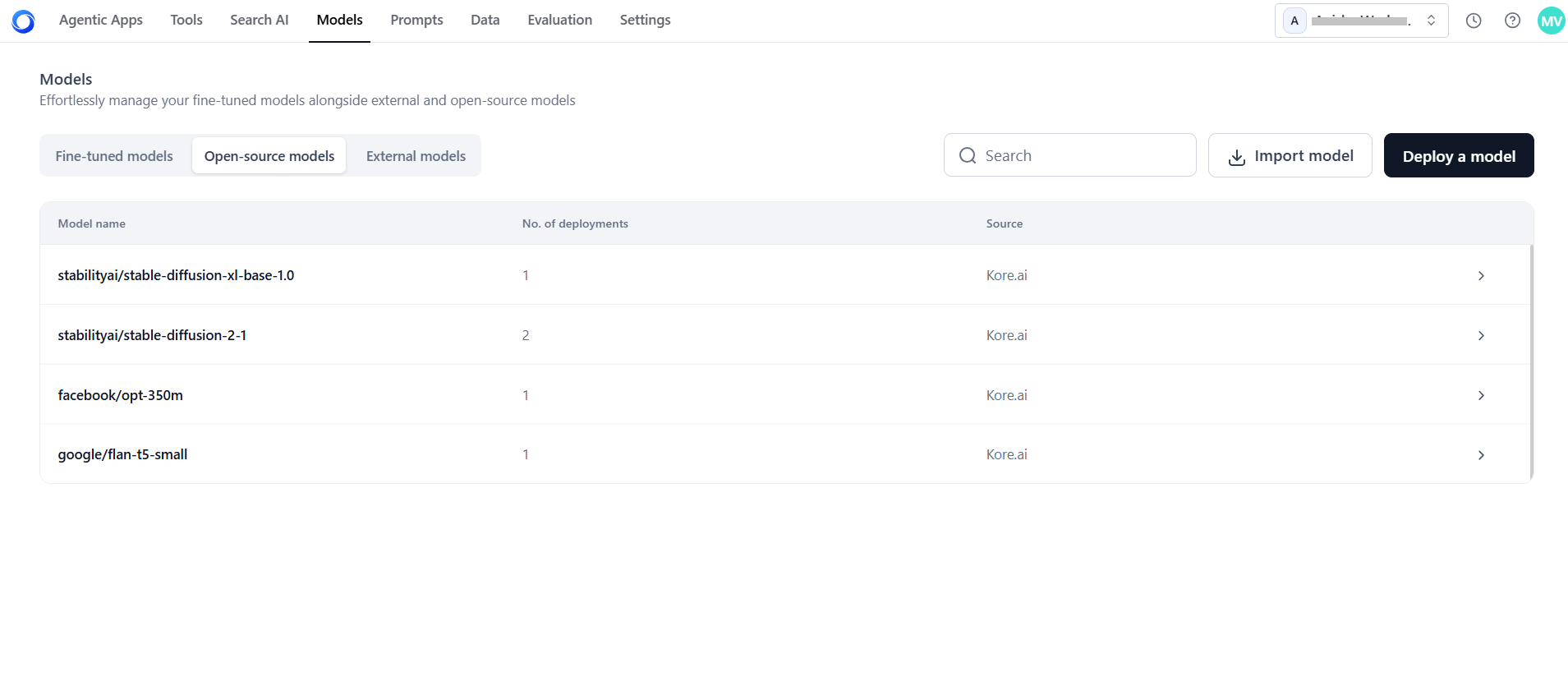Image resolution: width=1568 pixels, height=686 pixels.
Task: Open the Prompts section
Action: pos(416,20)
